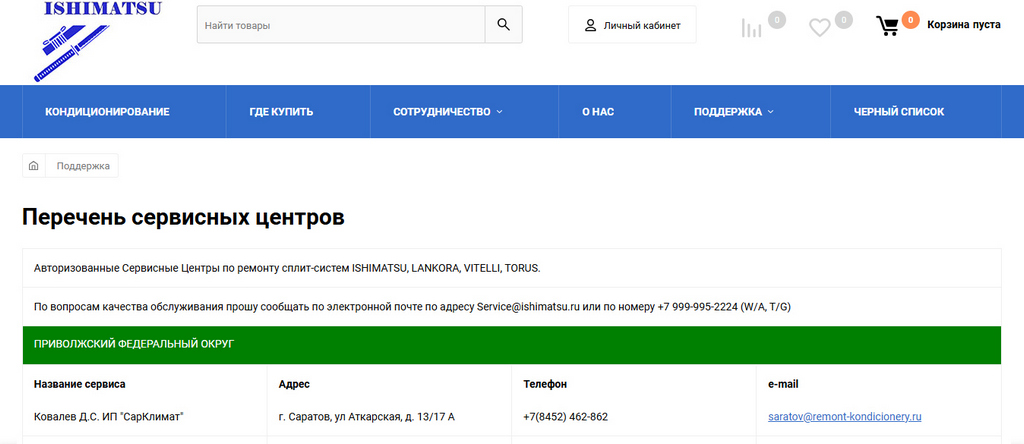The image size is (1024, 444).
Task: Expand the ПОДДЕРЖКА dropdown chevron
Action: [771, 112]
